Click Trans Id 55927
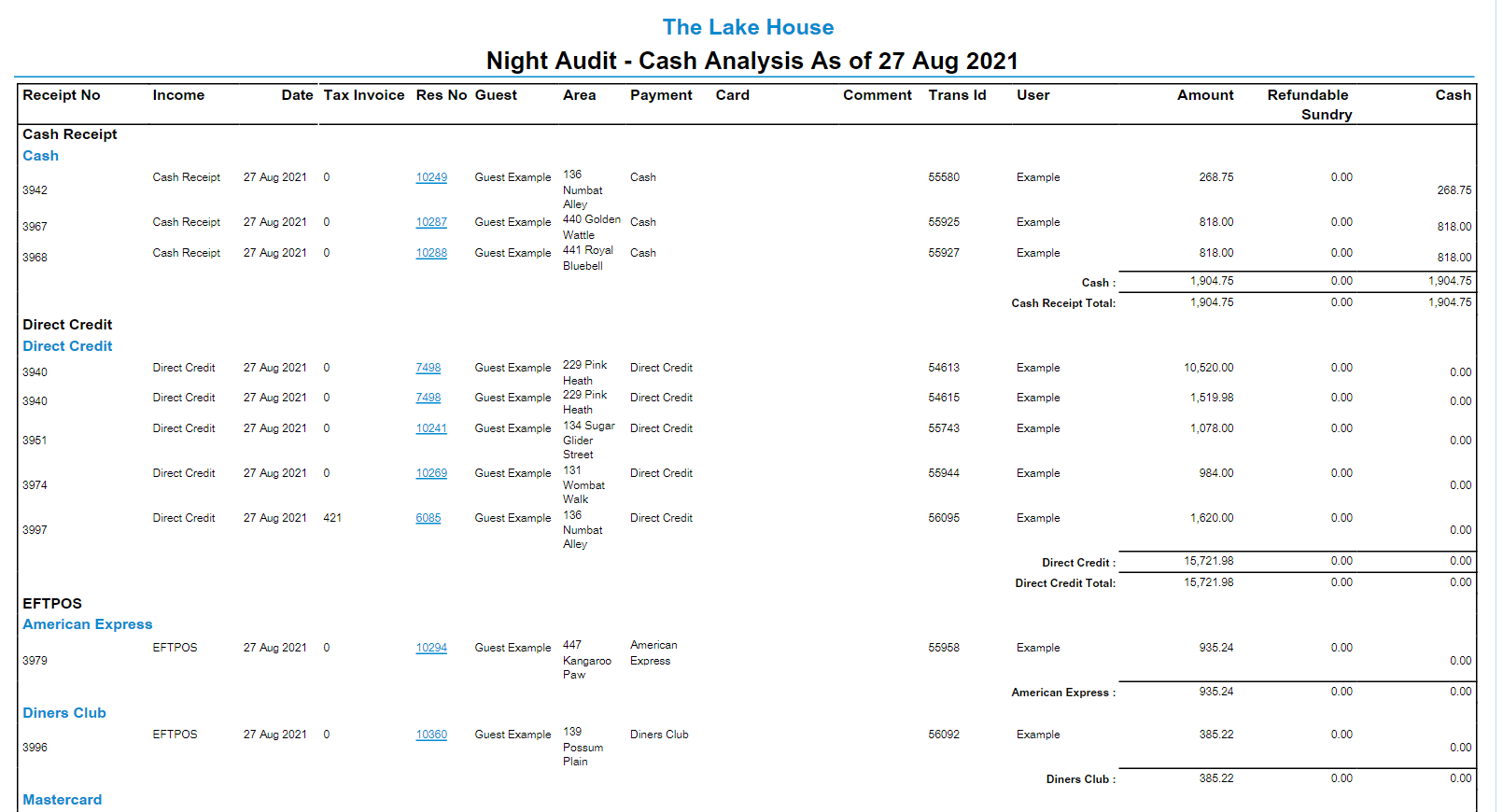This screenshot has height=812, width=1503. [x=944, y=253]
